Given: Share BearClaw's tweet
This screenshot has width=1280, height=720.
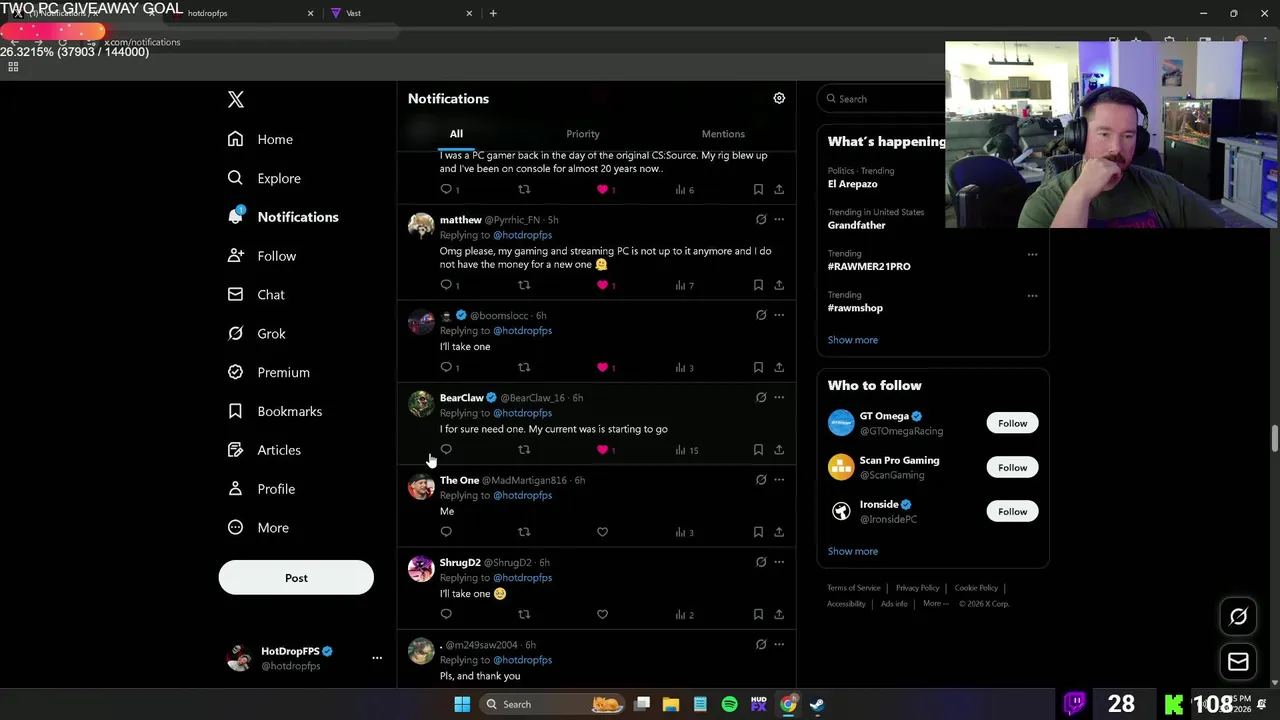Looking at the screenshot, I should (779, 450).
